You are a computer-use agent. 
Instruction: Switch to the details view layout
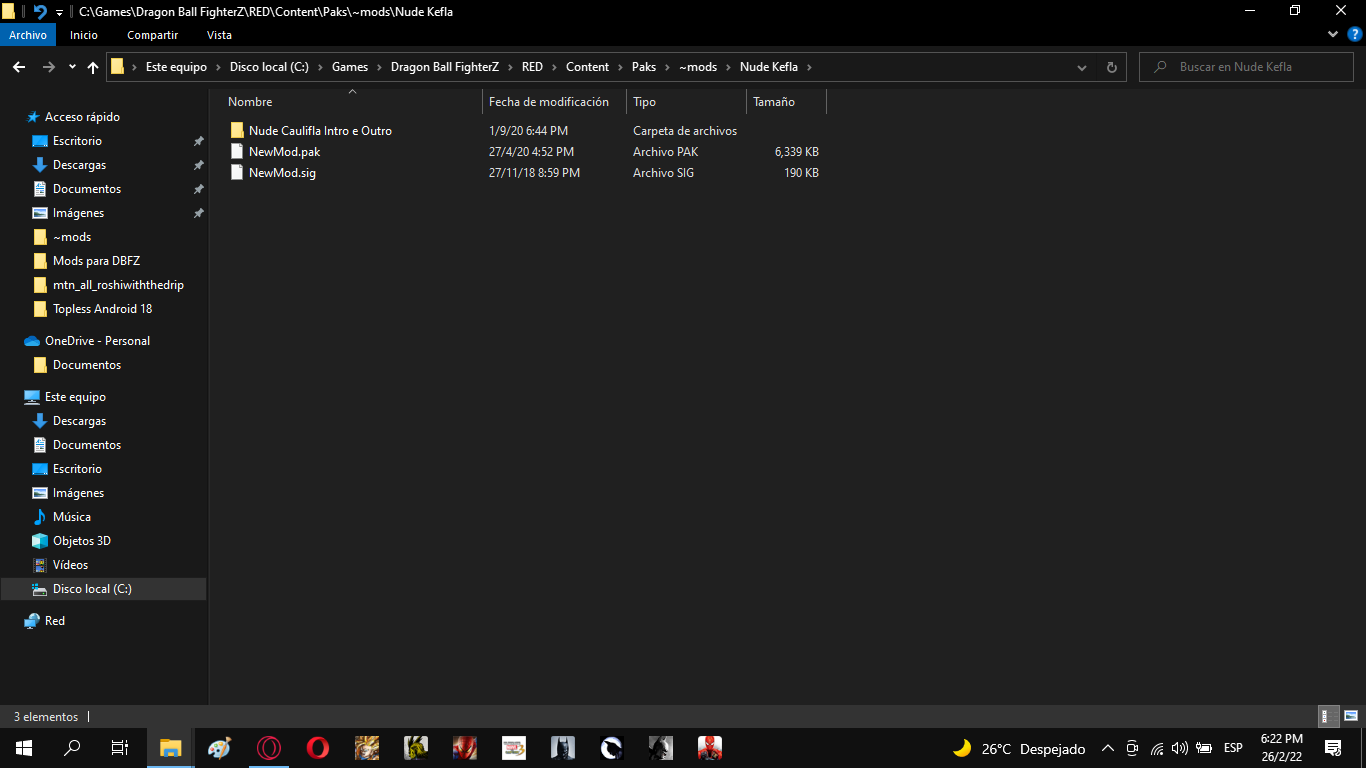(1329, 716)
